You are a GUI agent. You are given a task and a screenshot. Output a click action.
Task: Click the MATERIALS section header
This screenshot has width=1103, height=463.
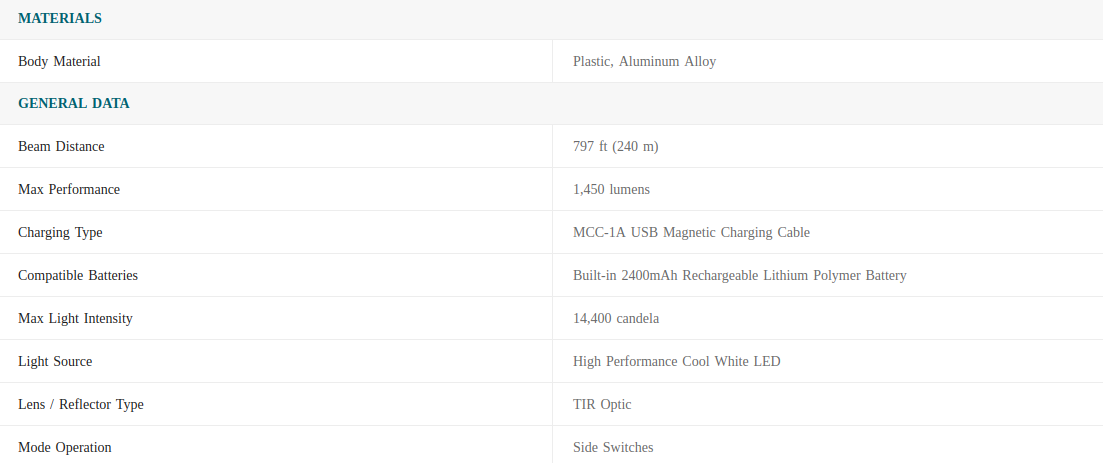pos(60,18)
